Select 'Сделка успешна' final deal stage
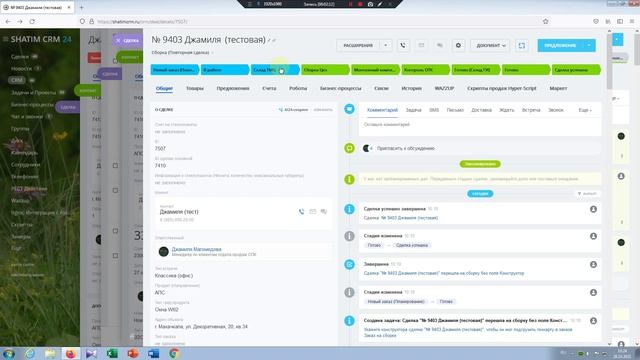Screen dimensions: 640x360 pos(576,70)
